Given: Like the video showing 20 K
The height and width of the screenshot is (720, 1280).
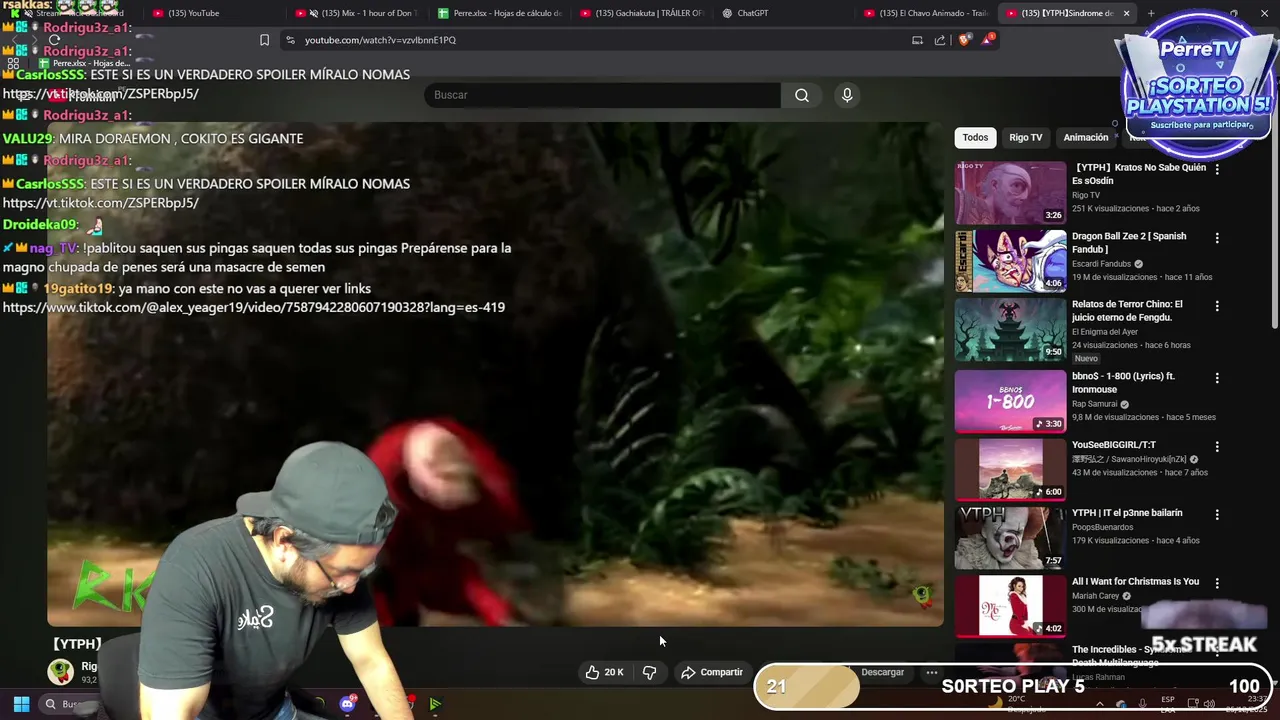Looking at the screenshot, I should [x=604, y=672].
